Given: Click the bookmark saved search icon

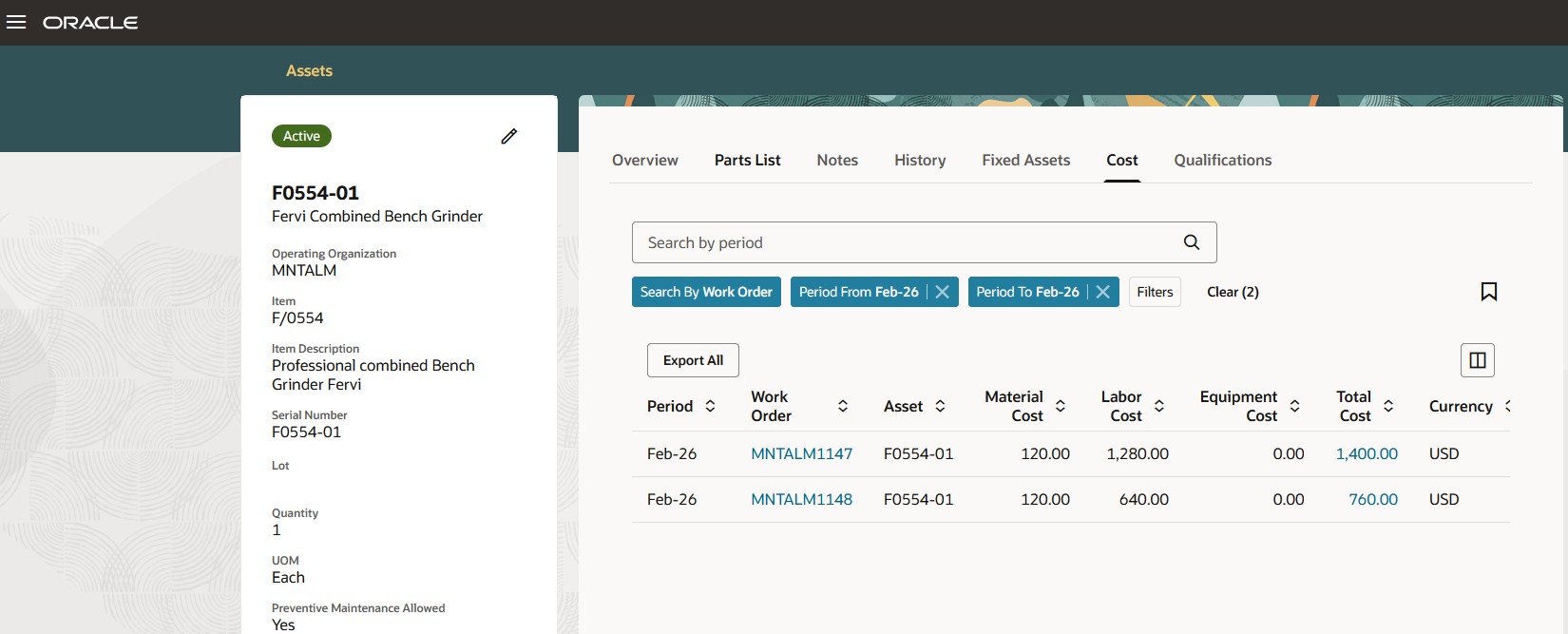Looking at the screenshot, I should [x=1489, y=292].
